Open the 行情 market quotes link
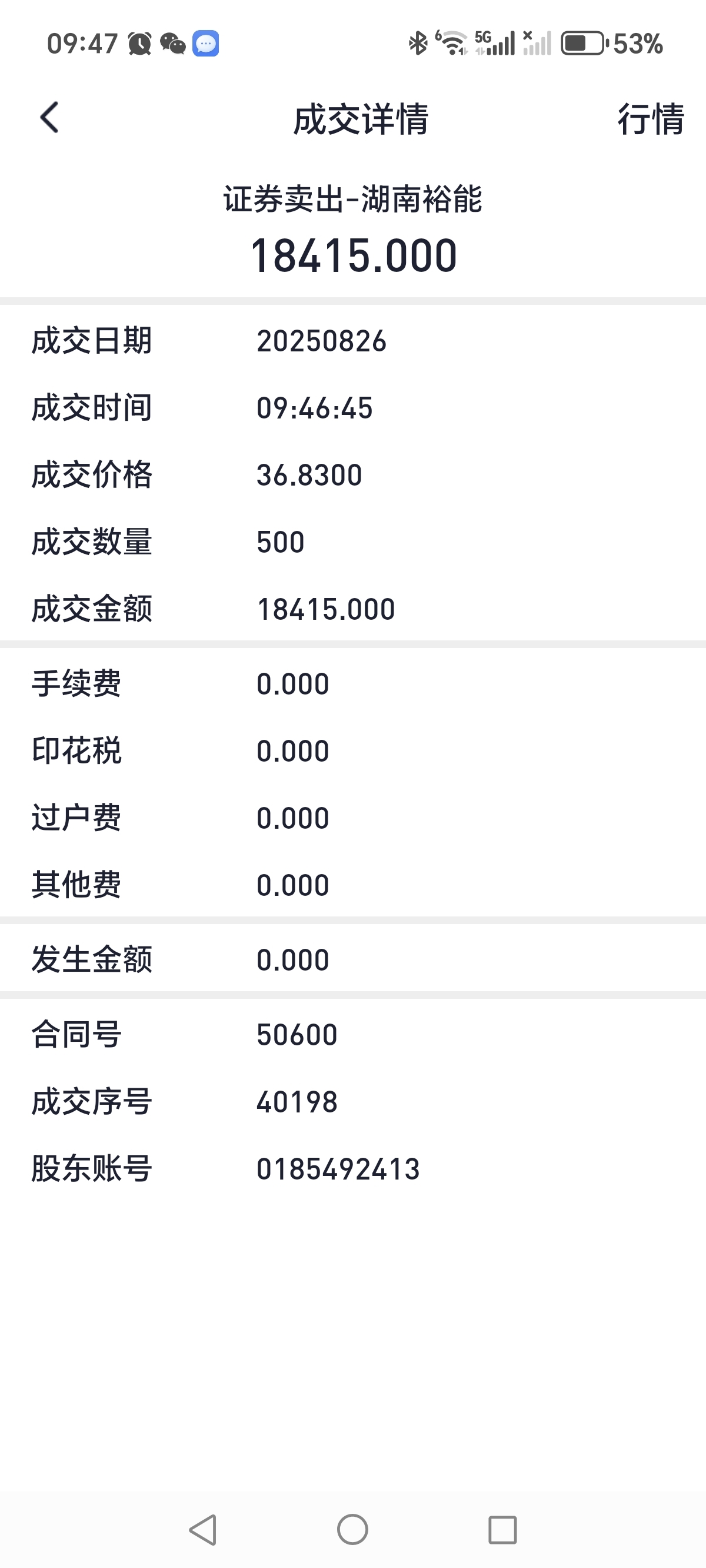 [x=651, y=119]
